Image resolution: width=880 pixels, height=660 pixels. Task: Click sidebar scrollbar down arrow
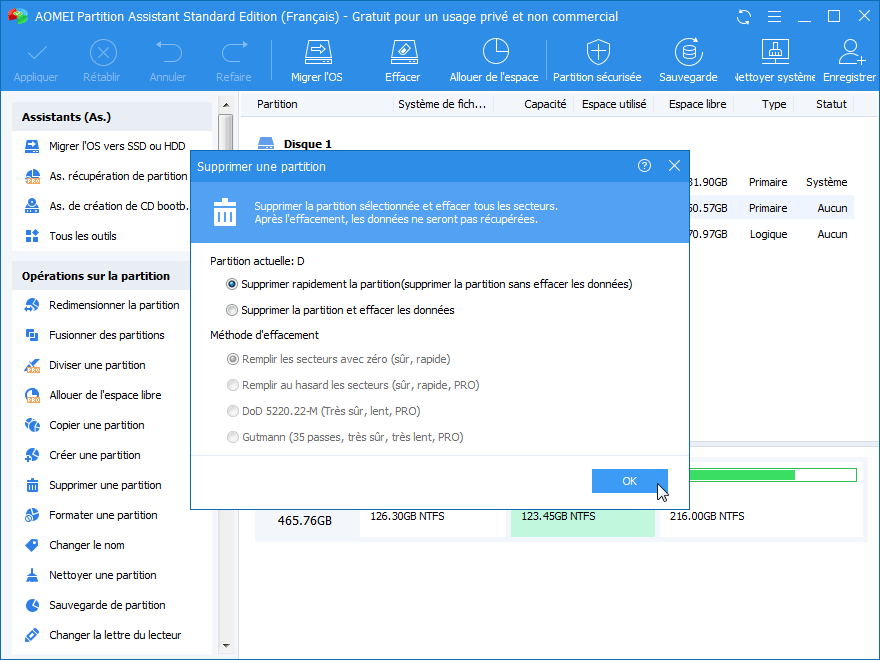click(x=226, y=645)
